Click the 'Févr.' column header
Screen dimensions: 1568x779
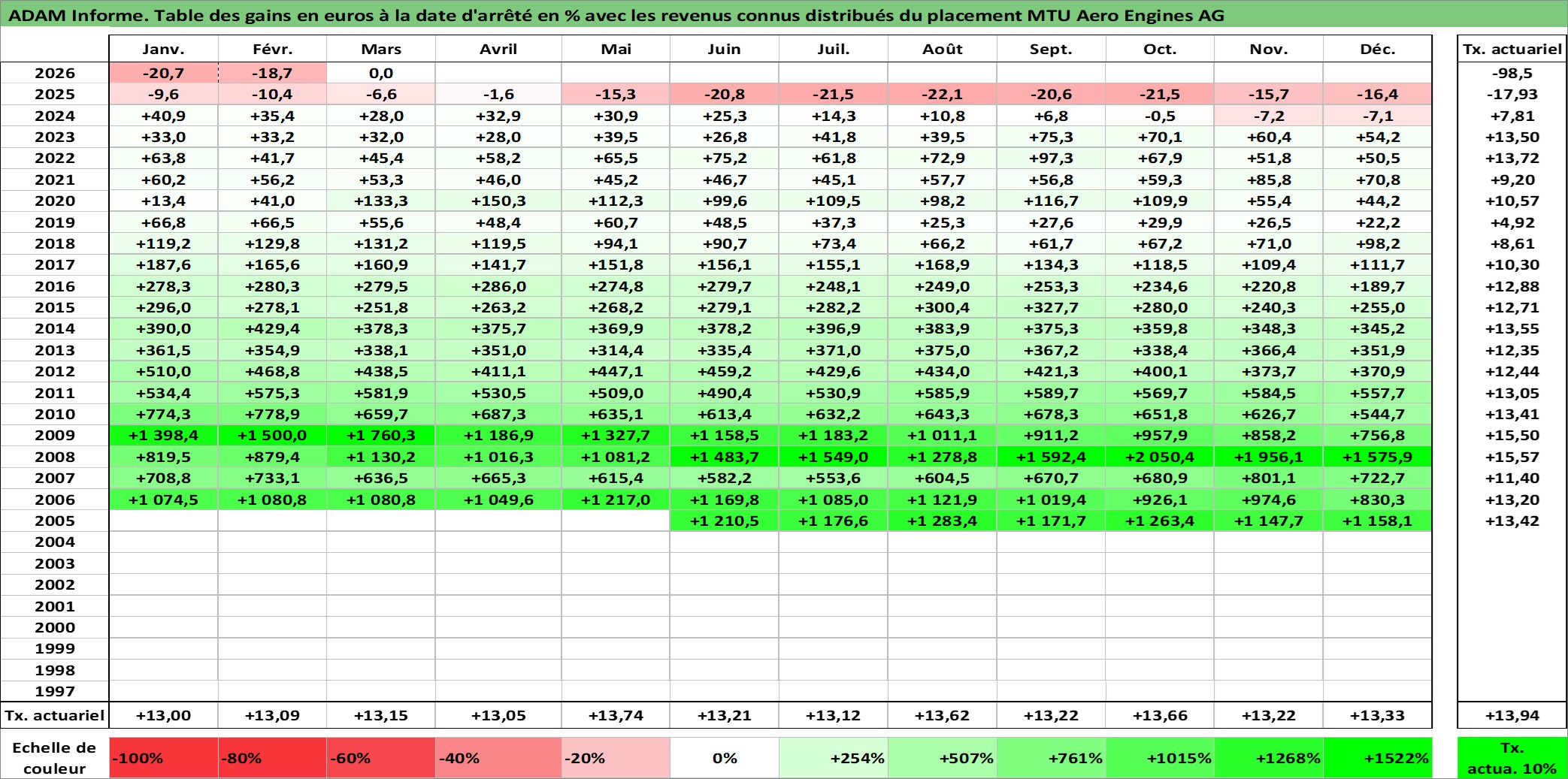pyautogui.click(x=273, y=49)
